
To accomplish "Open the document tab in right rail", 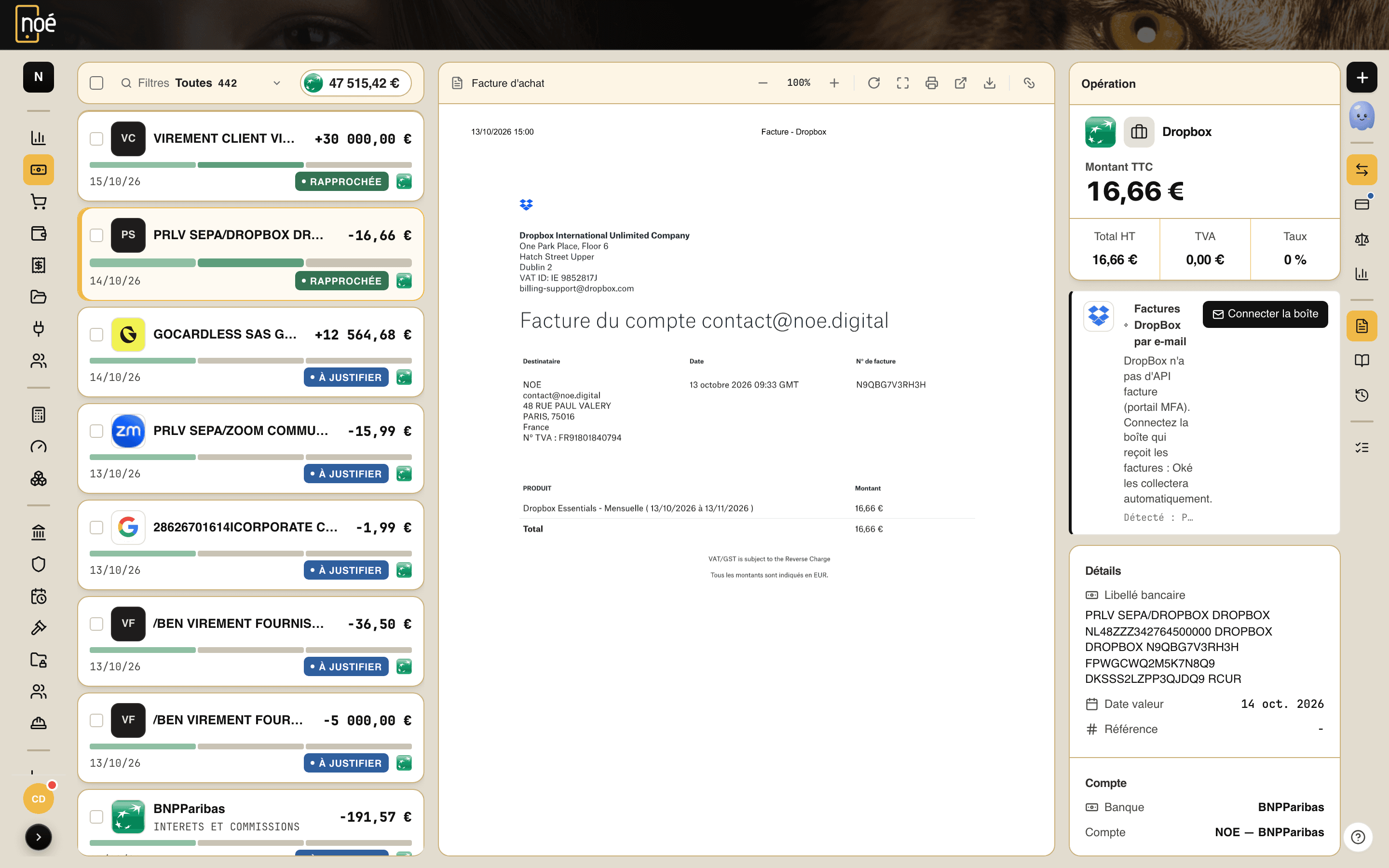I will [1362, 326].
